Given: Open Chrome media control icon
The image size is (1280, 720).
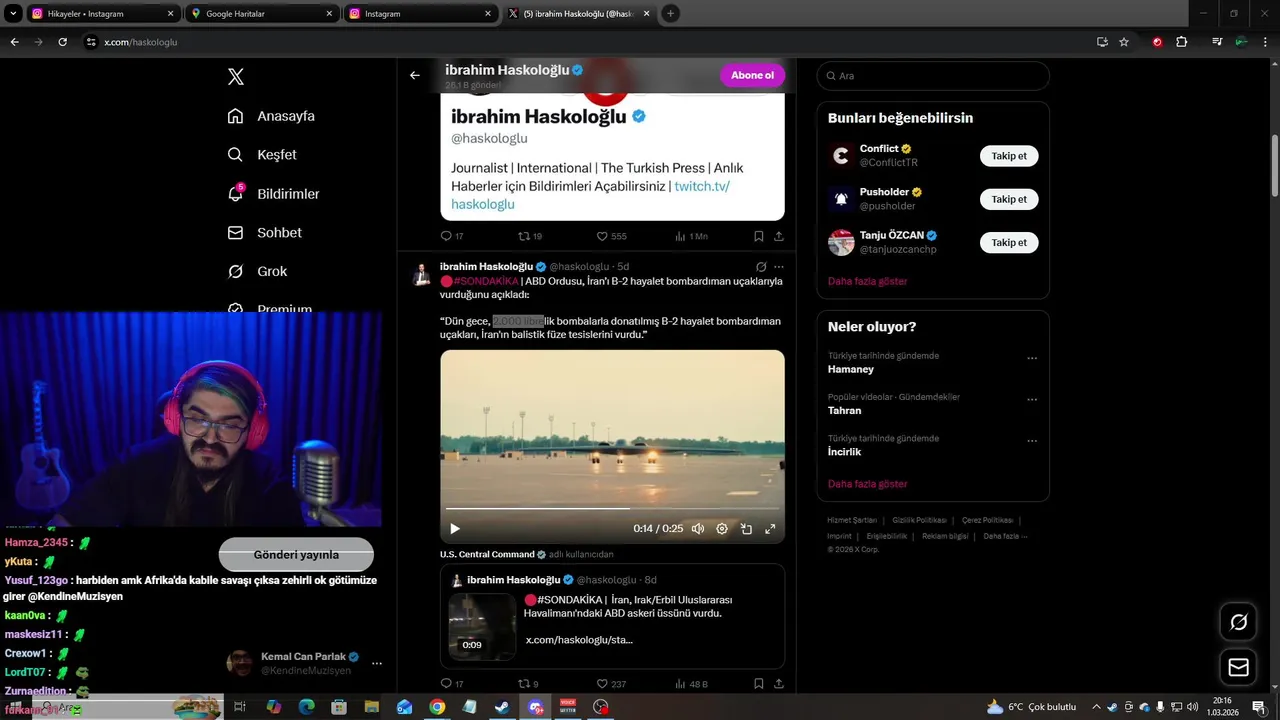Looking at the screenshot, I should click(1217, 42).
